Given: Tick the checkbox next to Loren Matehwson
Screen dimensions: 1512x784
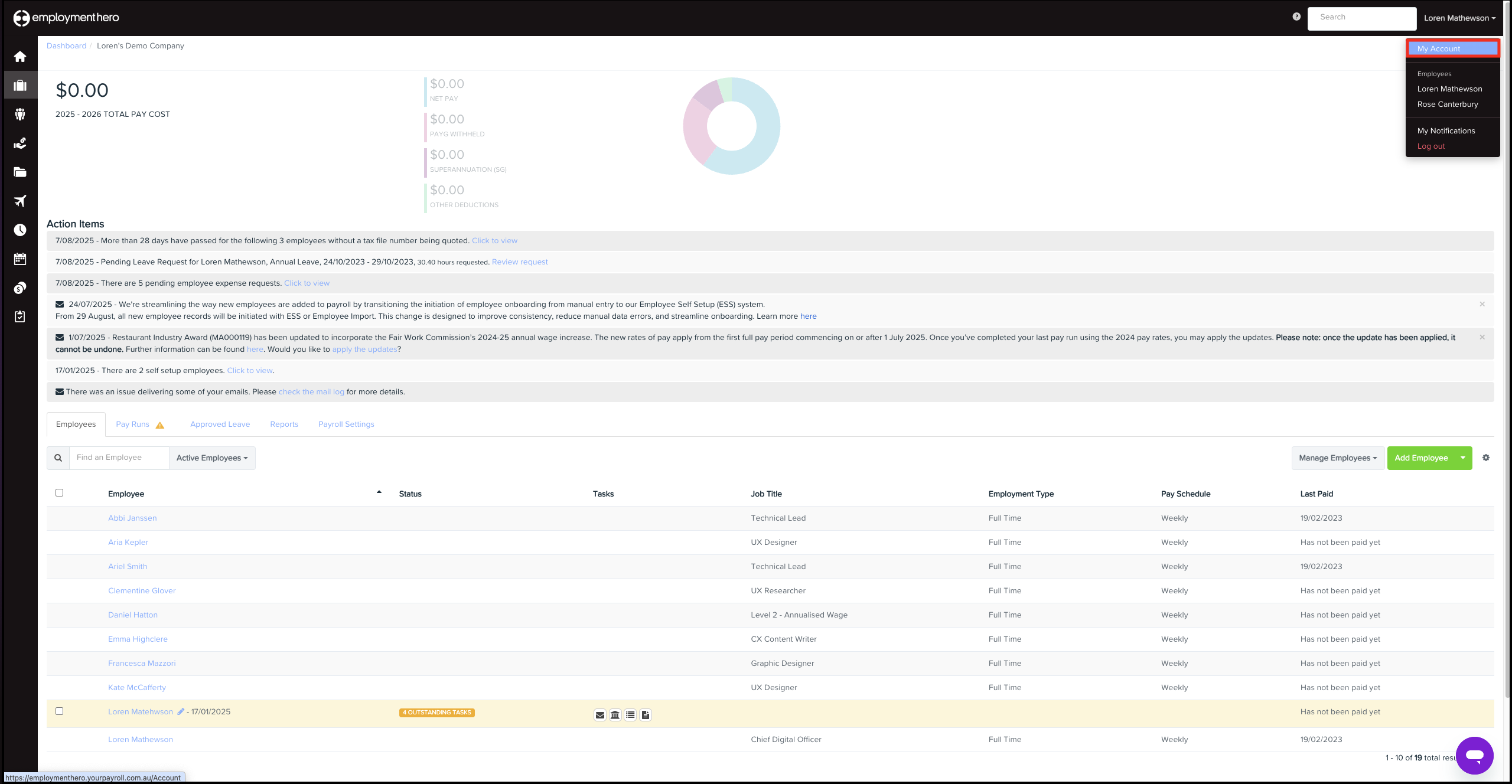Looking at the screenshot, I should (59, 711).
